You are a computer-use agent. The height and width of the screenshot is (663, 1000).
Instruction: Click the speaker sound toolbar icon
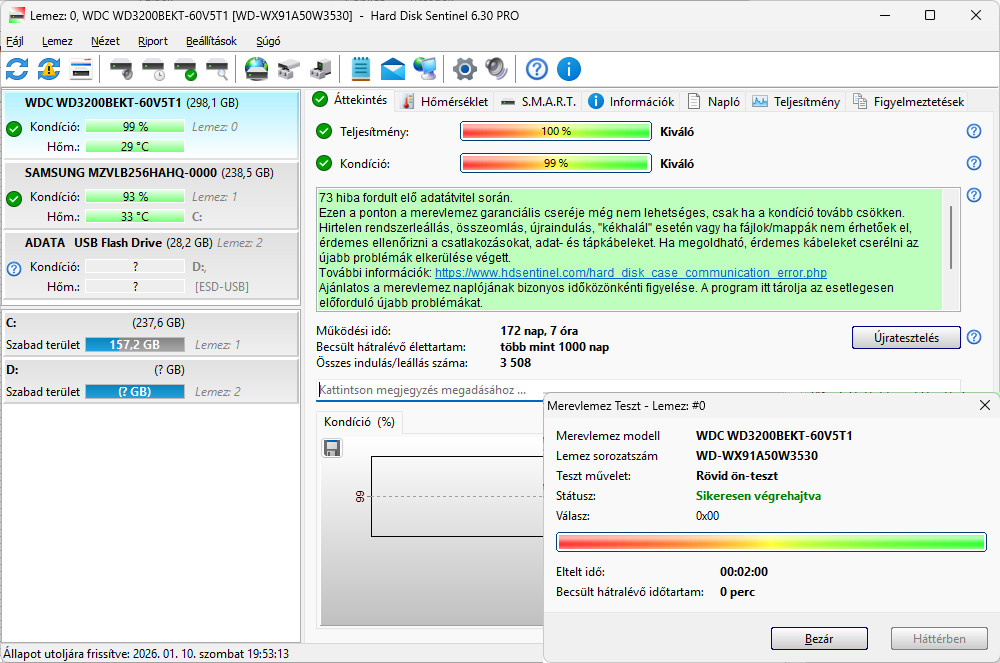click(496, 69)
